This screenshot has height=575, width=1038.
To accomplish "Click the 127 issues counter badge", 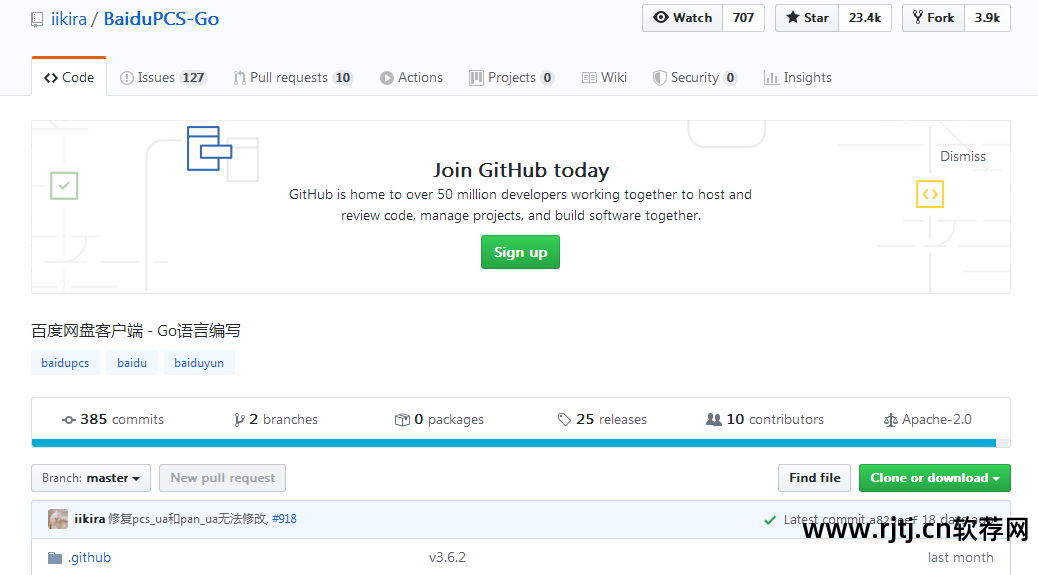I will 193,78.
